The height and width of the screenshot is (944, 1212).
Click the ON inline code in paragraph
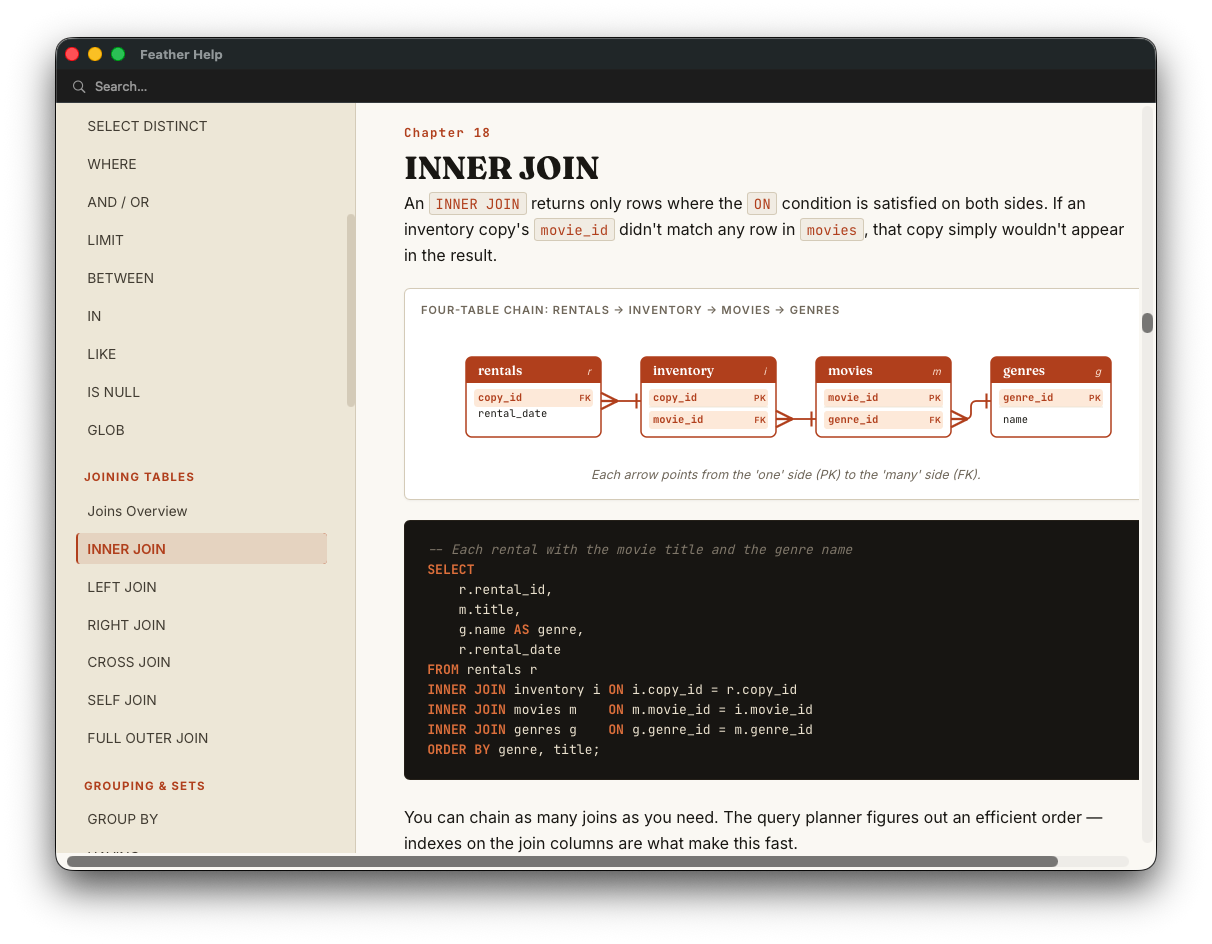tap(762, 204)
